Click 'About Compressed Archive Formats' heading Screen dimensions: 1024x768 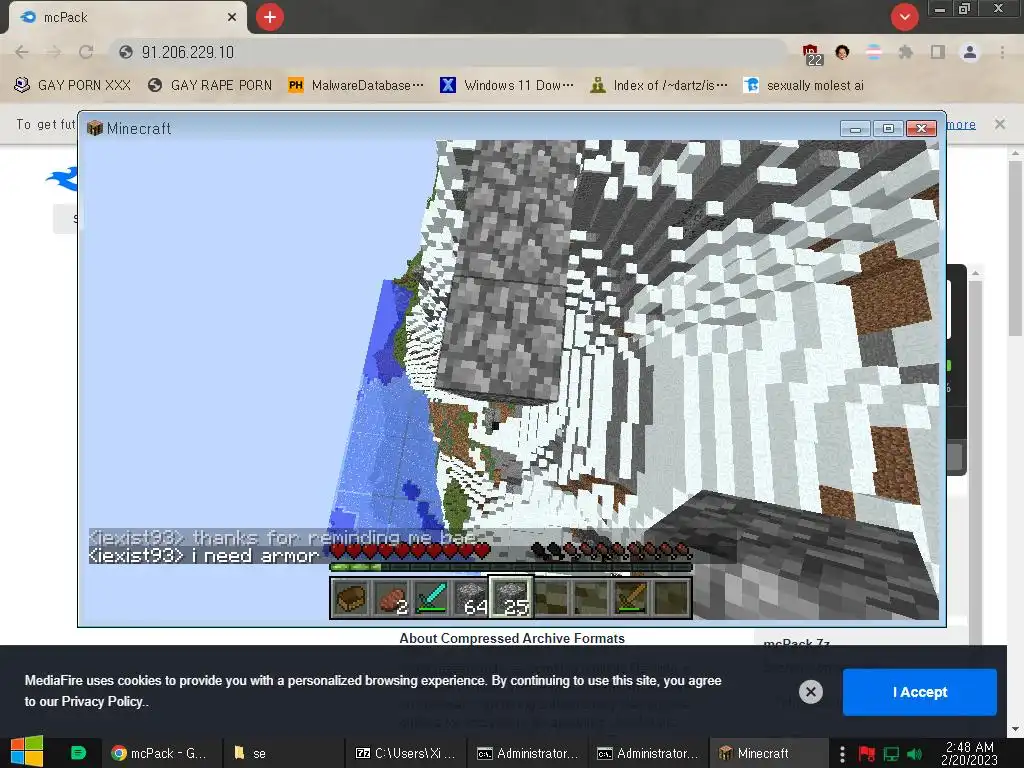pos(512,638)
